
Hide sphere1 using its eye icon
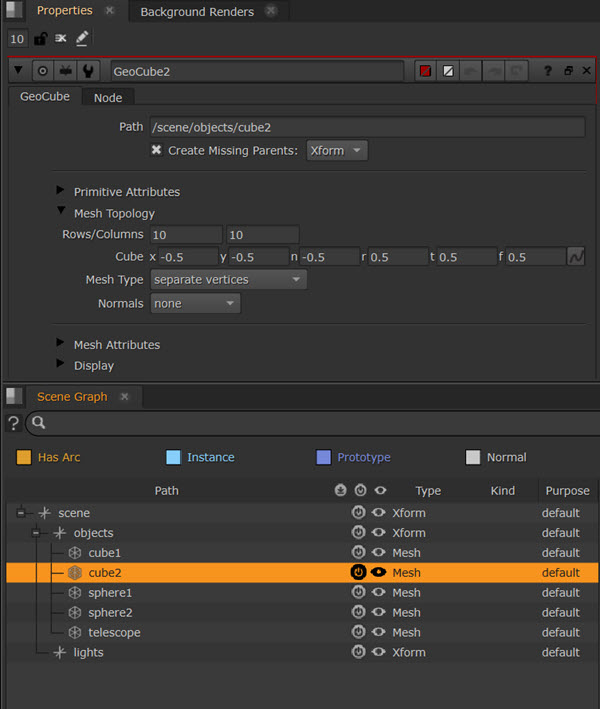pyautogui.click(x=379, y=593)
